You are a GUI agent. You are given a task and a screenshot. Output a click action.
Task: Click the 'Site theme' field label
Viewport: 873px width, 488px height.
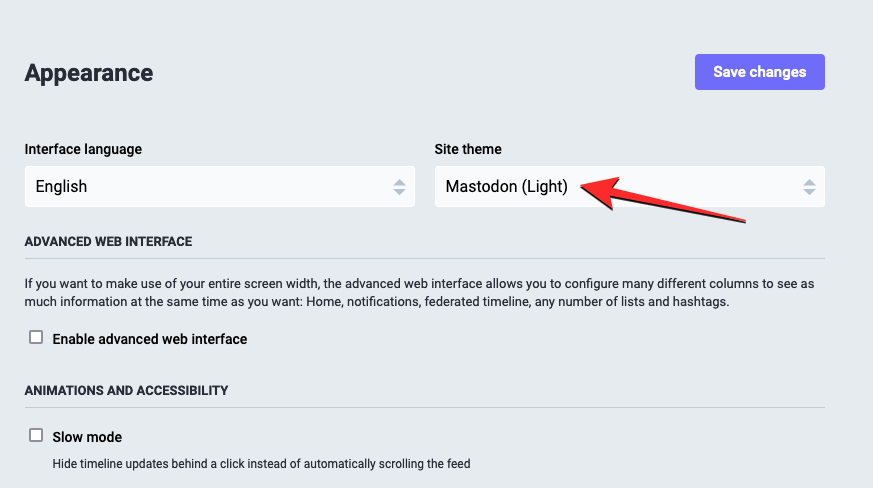click(468, 149)
